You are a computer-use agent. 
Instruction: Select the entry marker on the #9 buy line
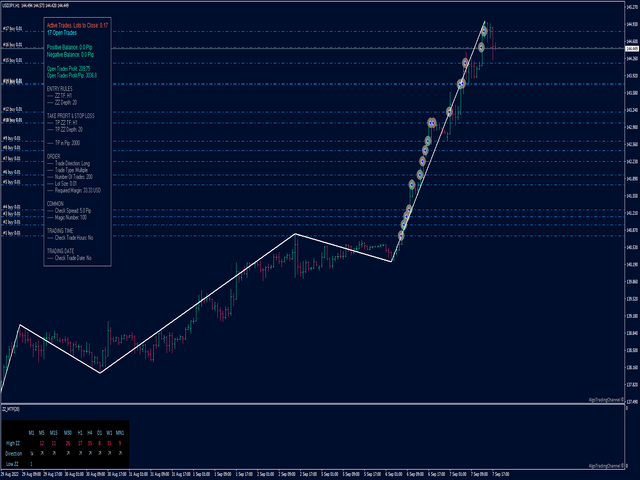[x=428, y=141]
